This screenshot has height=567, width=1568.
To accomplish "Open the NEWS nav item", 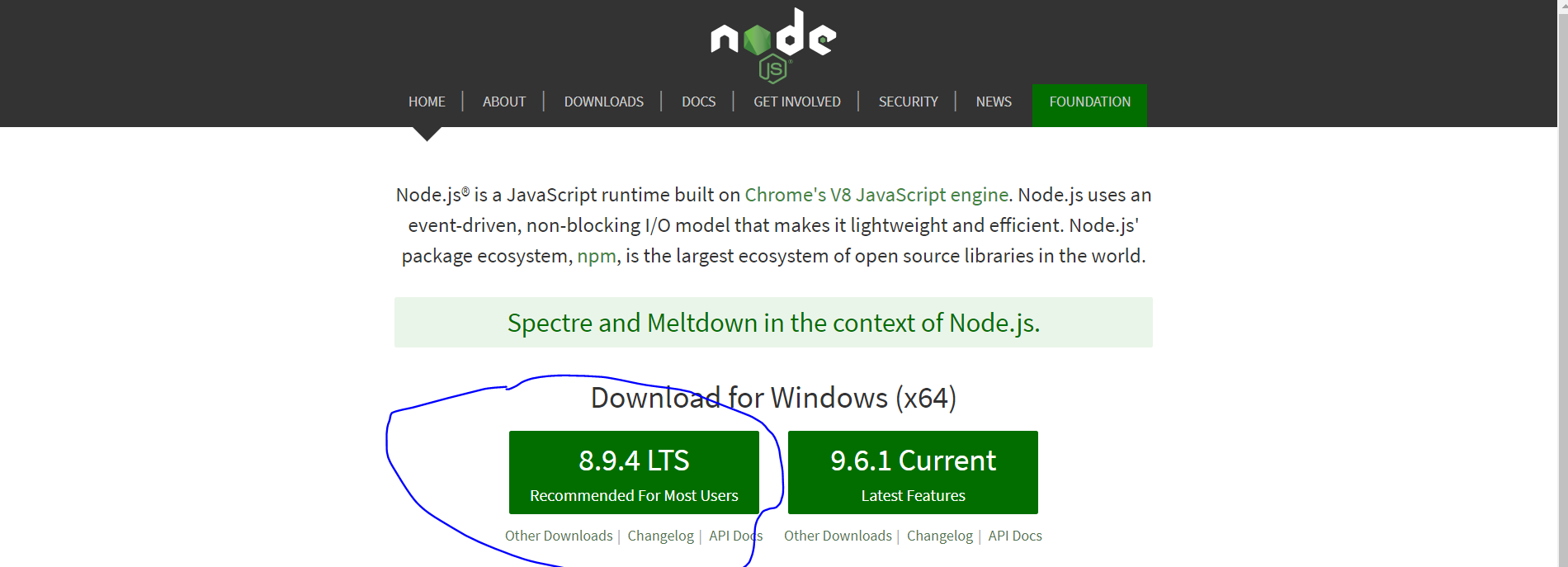I will pyautogui.click(x=994, y=102).
